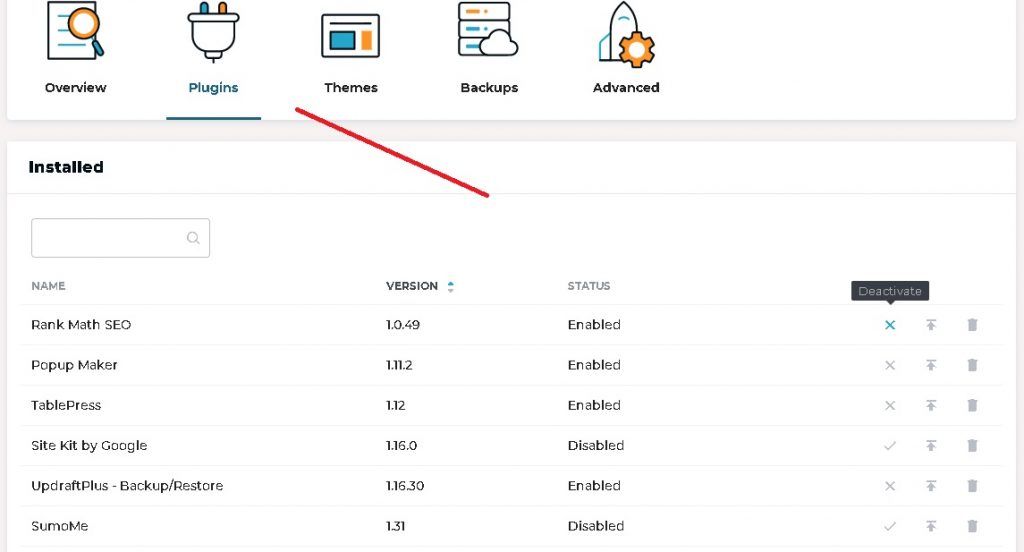1024x552 pixels.
Task: Click the Installed section heading
Action: [x=66, y=167]
